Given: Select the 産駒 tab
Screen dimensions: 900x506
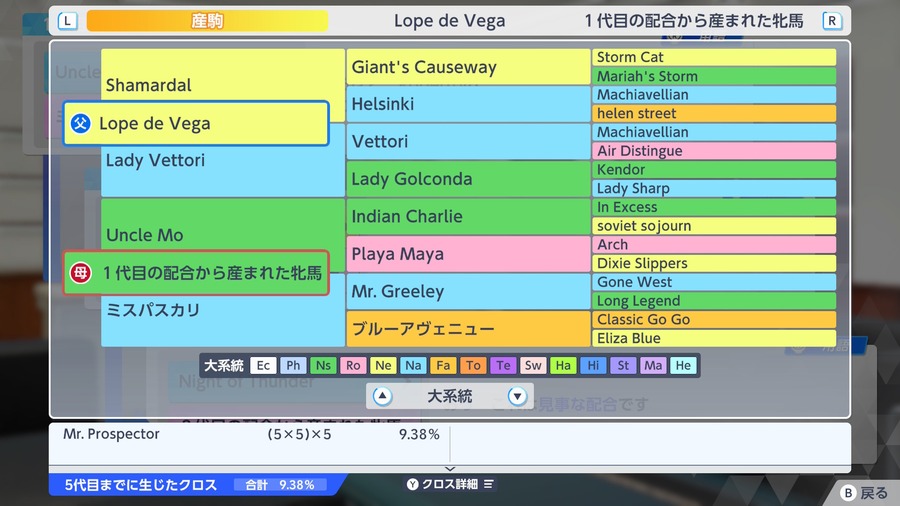Looking at the screenshot, I should coord(207,21).
